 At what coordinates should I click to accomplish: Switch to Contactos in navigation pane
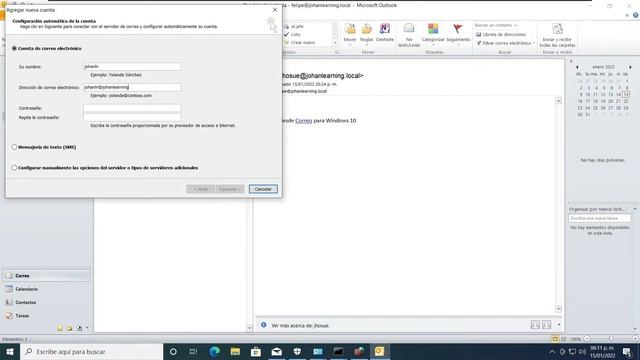point(46,302)
